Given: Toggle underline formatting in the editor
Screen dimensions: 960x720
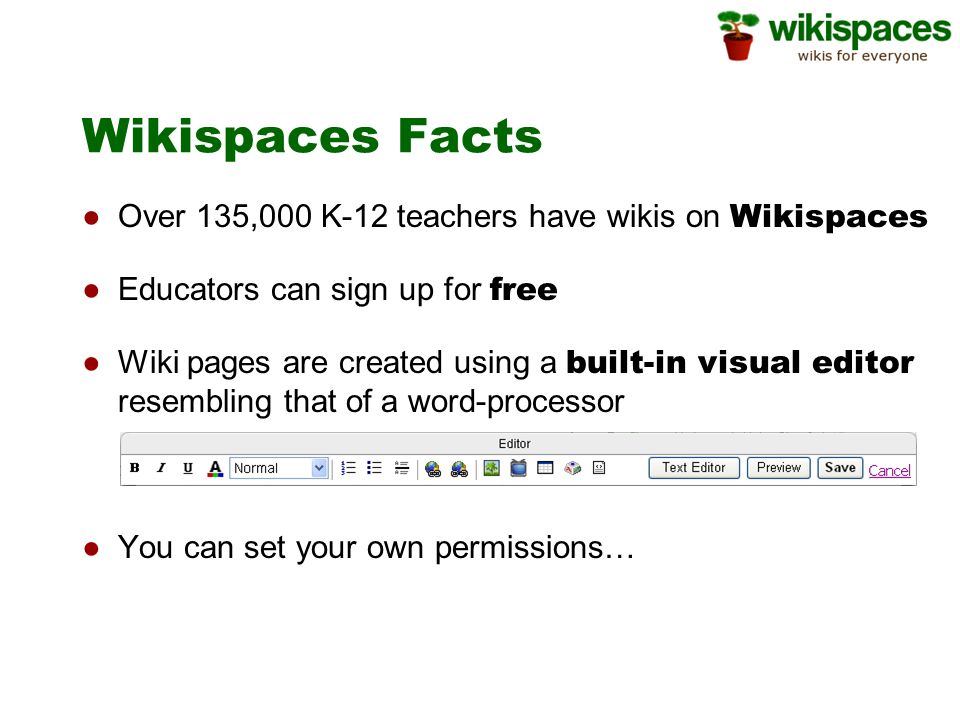Looking at the screenshot, I should click(188, 468).
